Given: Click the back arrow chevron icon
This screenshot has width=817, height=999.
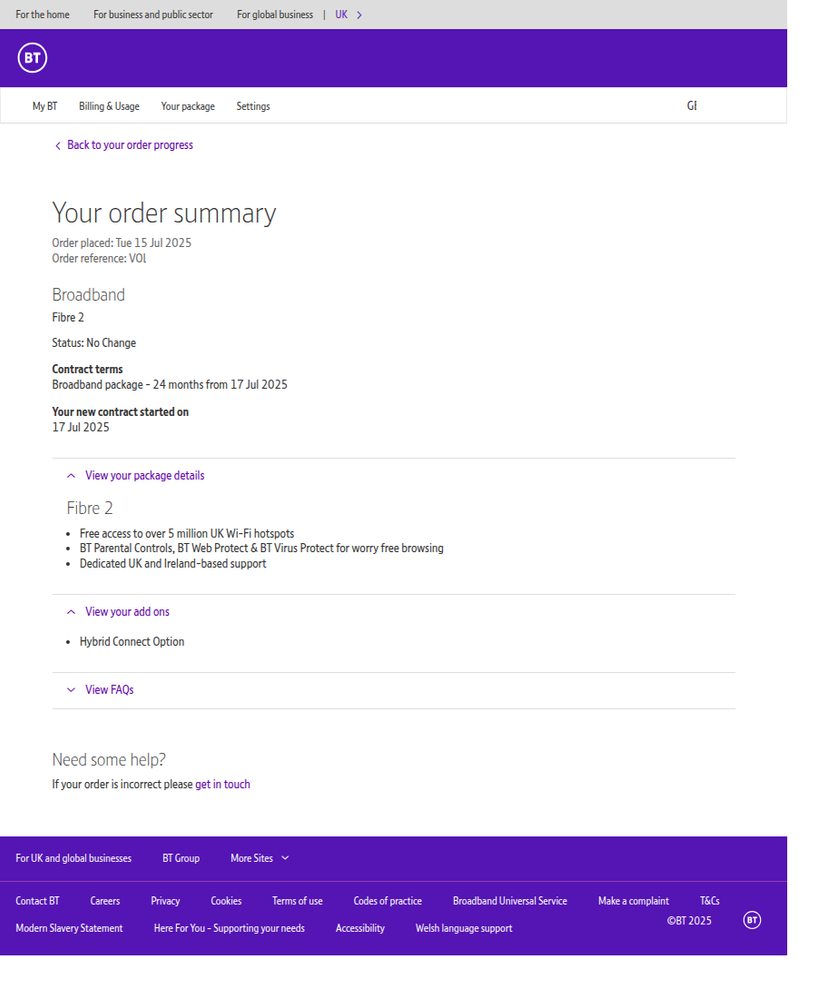Looking at the screenshot, I should (58, 146).
